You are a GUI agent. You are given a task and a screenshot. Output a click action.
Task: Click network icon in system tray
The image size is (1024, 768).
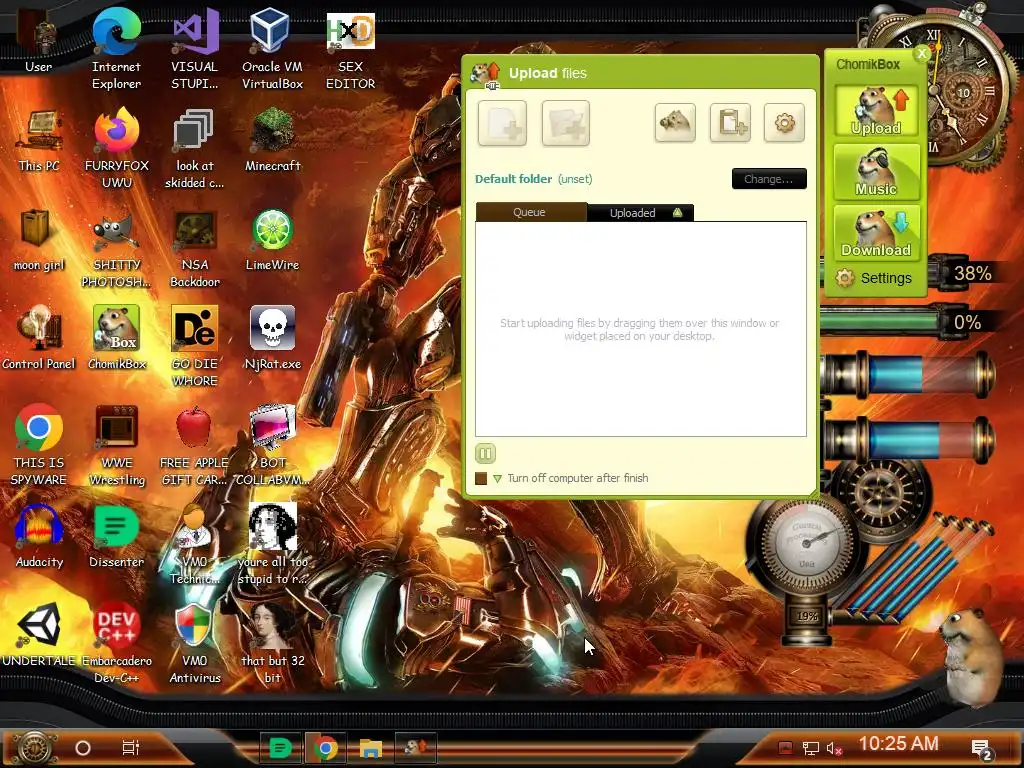[810, 749]
